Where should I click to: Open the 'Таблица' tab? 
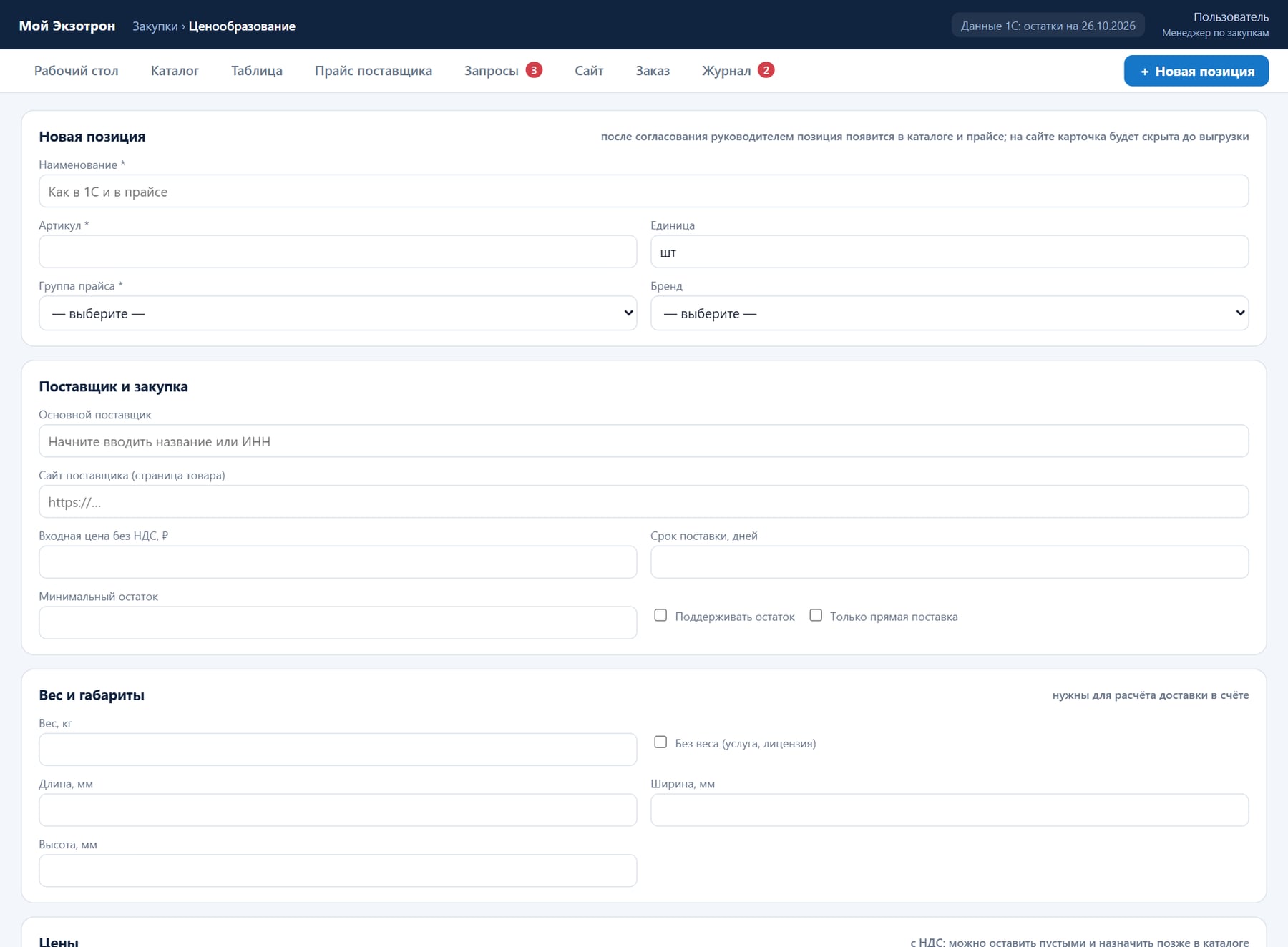257,71
